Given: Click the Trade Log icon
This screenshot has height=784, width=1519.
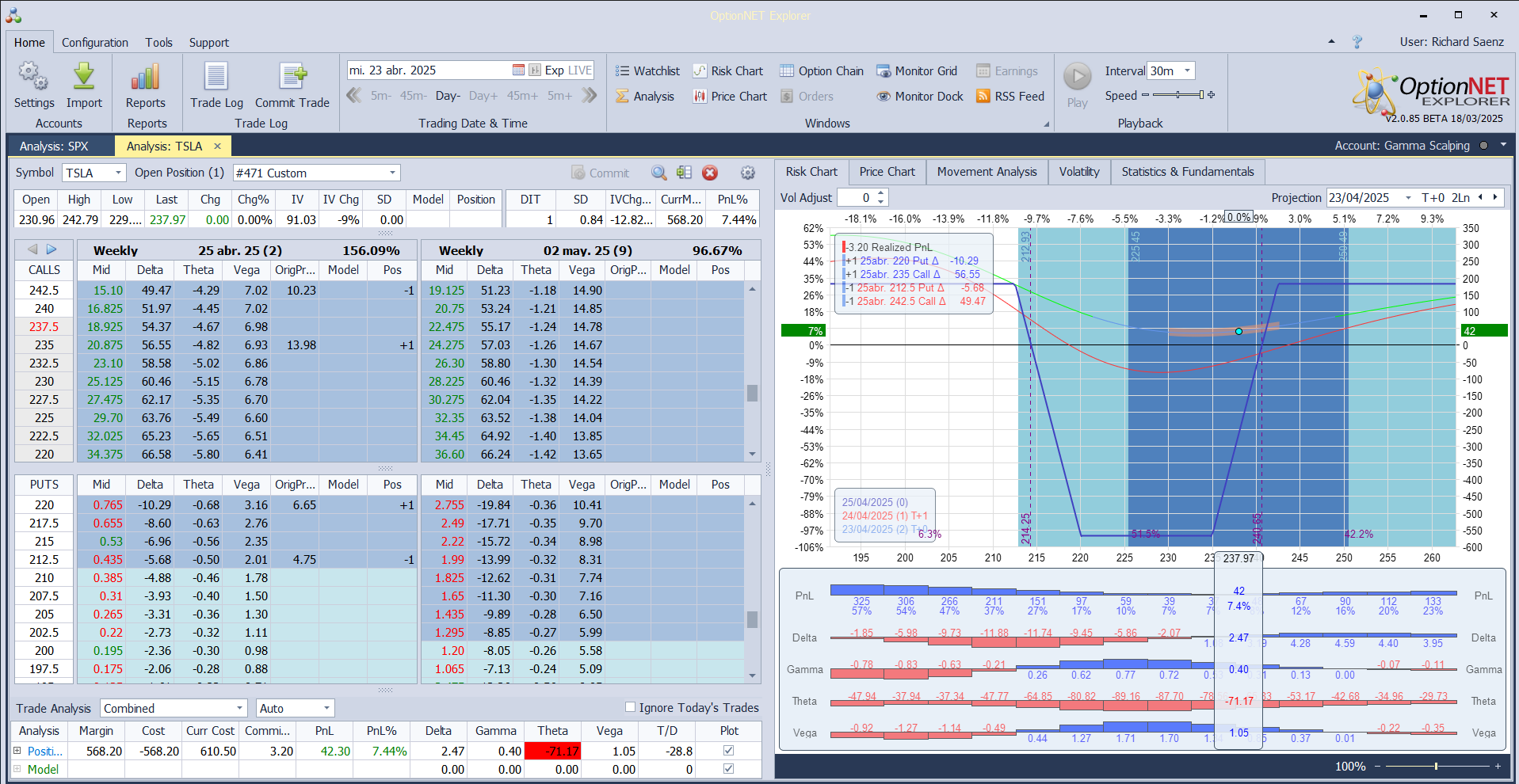Looking at the screenshot, I should [216, 77].
